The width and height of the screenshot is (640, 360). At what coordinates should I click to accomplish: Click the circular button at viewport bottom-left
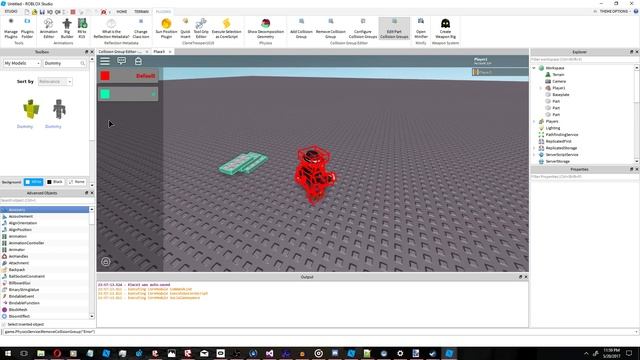tap(106, 262)
